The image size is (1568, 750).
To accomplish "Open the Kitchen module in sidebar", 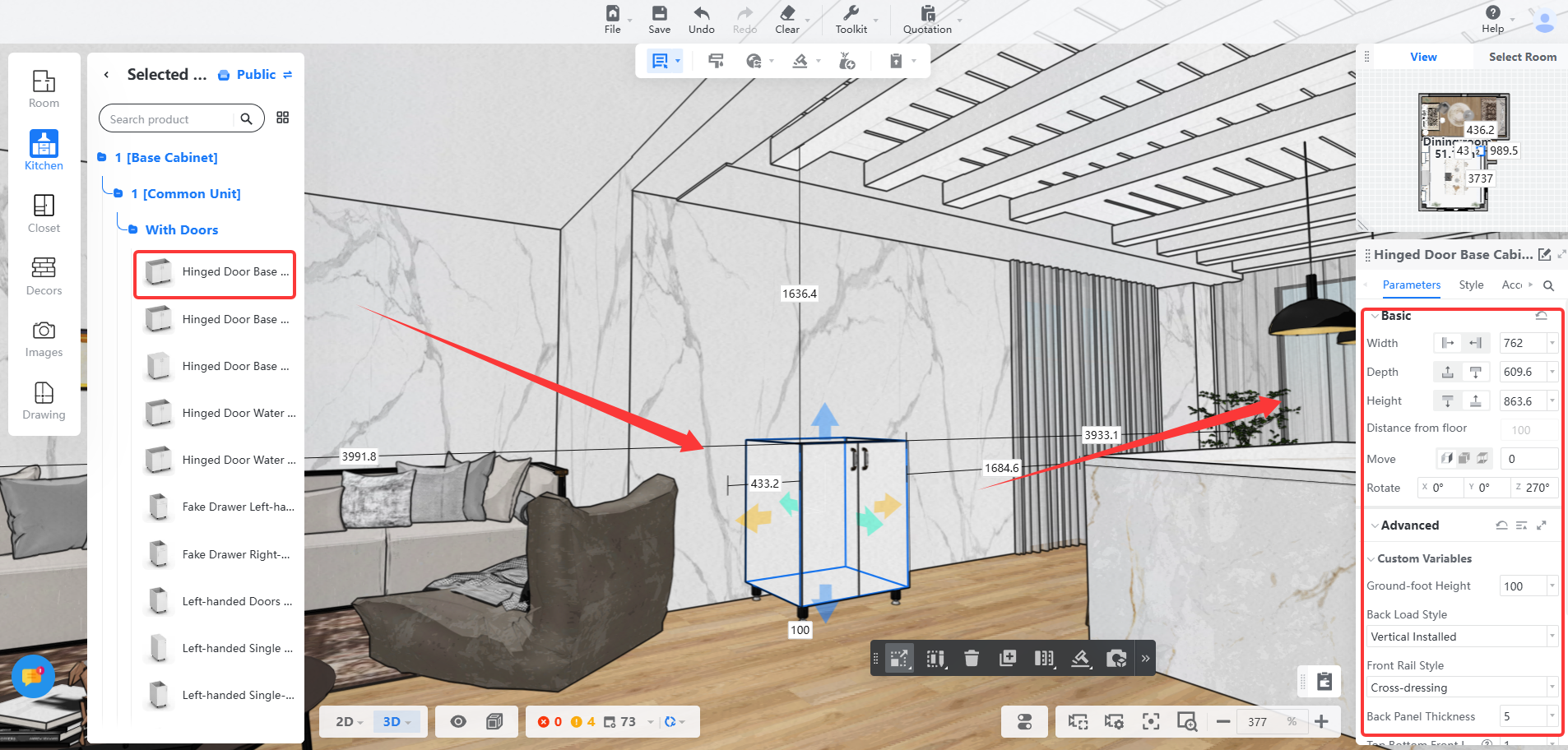I will point(44,150).
